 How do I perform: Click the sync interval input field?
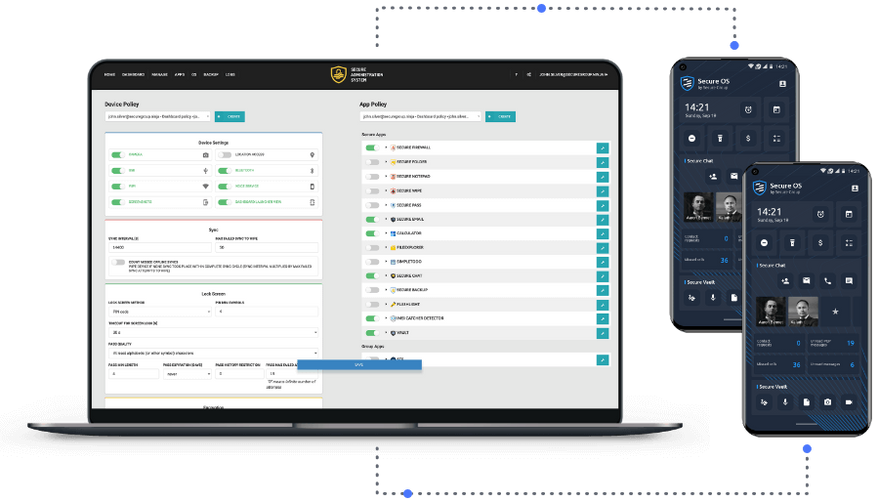(160, 247)
